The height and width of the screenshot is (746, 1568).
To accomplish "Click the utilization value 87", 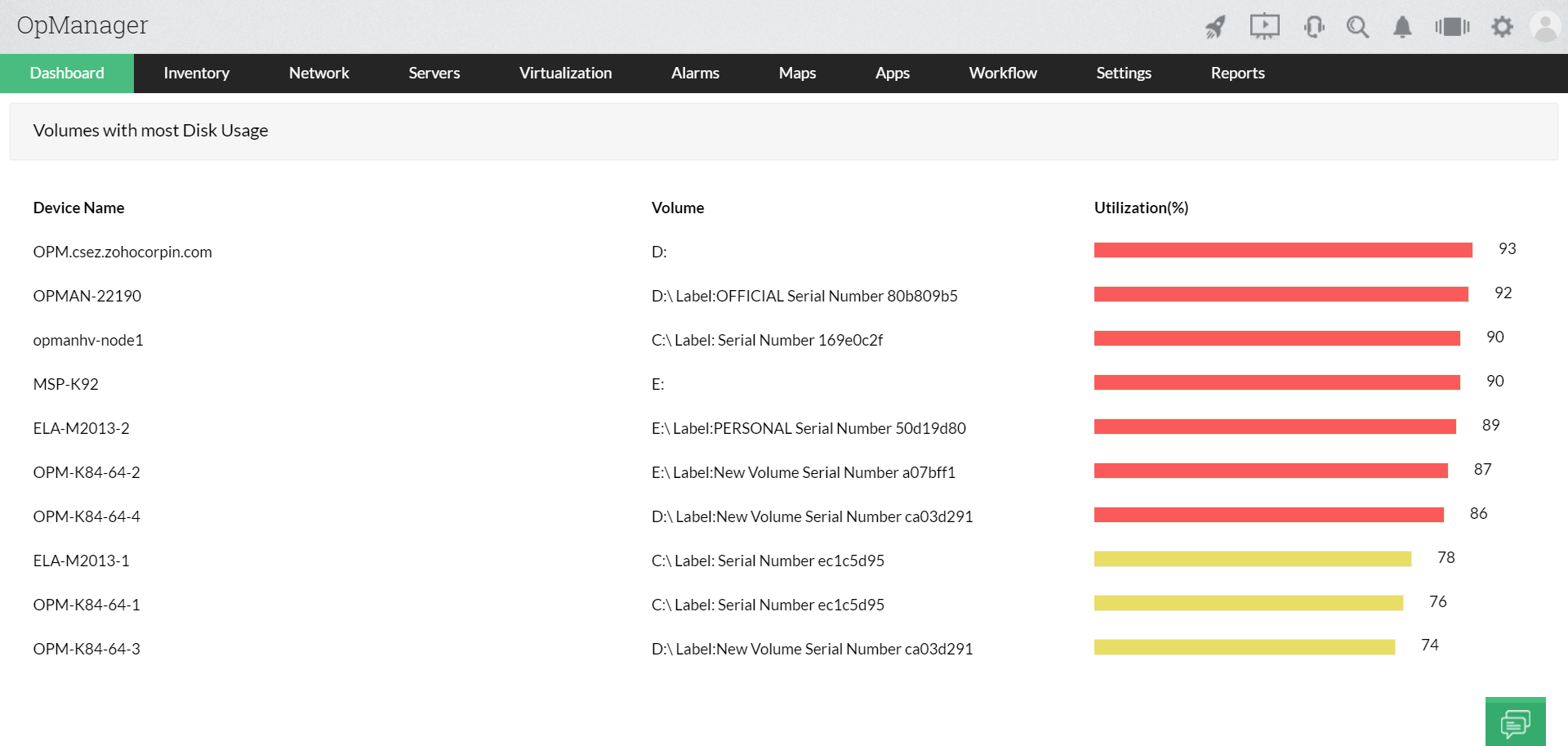I will pyautogui.click(x=1482, y=470).
